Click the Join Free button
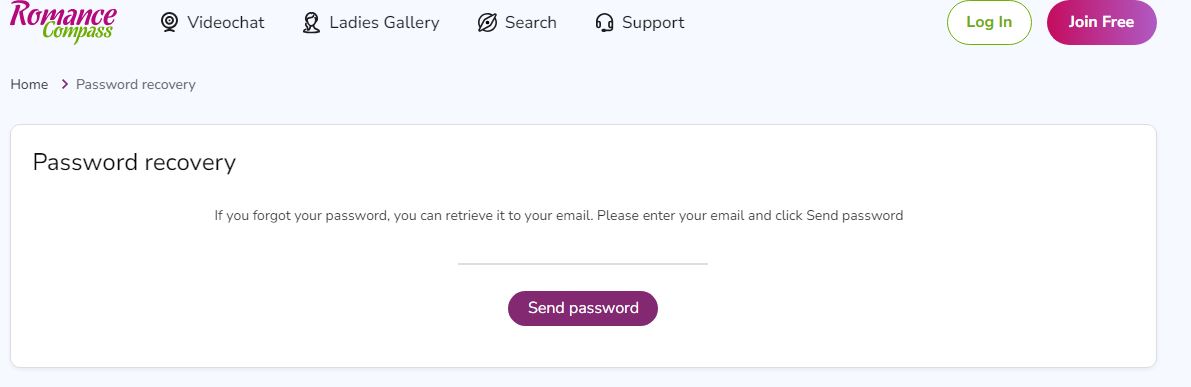This screenshot has width=1191, height=387. 1101,22
